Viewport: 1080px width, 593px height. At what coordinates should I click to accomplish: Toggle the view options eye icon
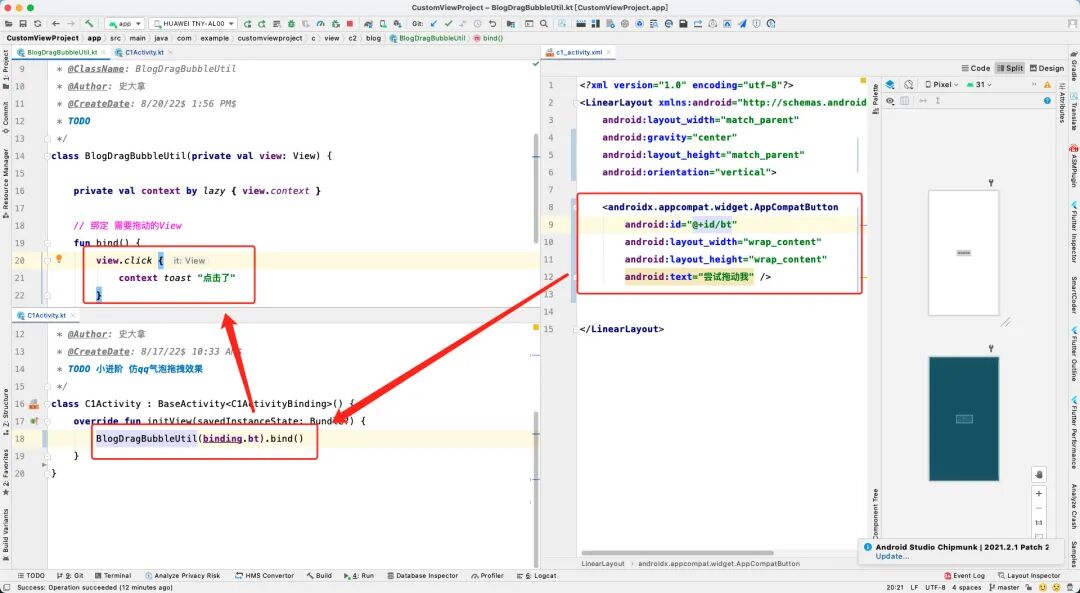coord(890,101)
